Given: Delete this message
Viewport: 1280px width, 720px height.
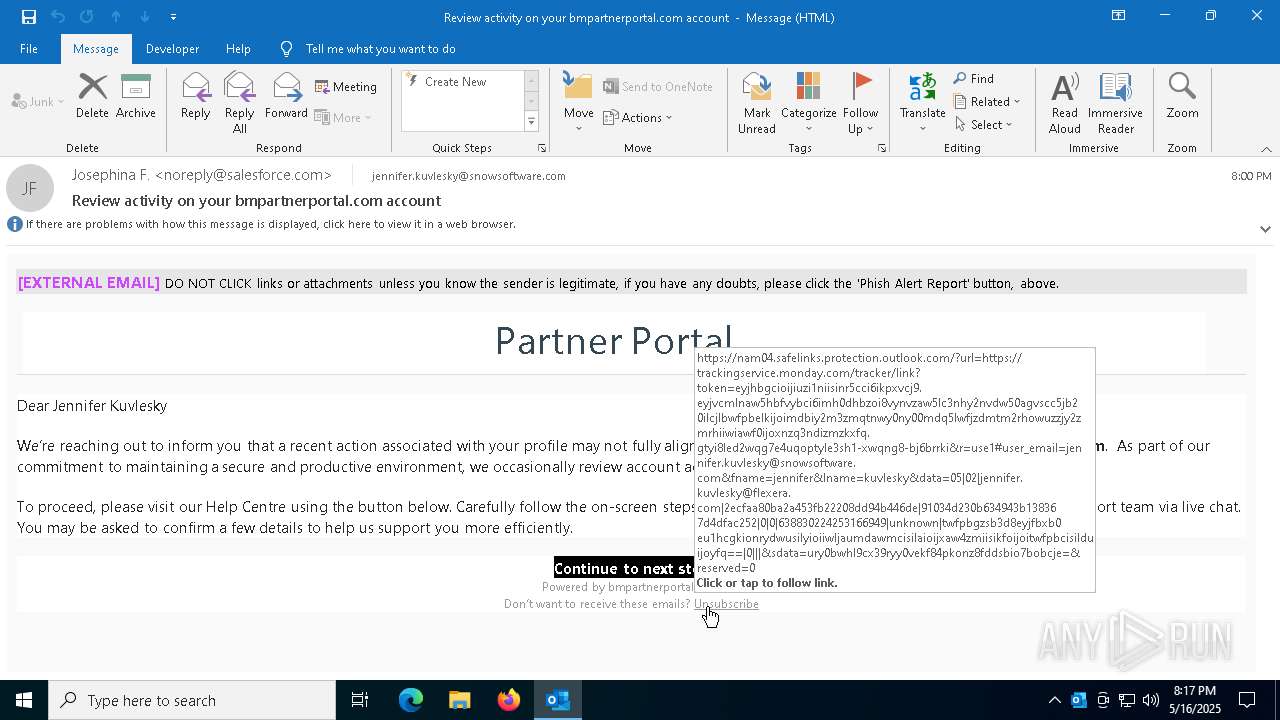Looking at the screenshot, I should 92,96.
